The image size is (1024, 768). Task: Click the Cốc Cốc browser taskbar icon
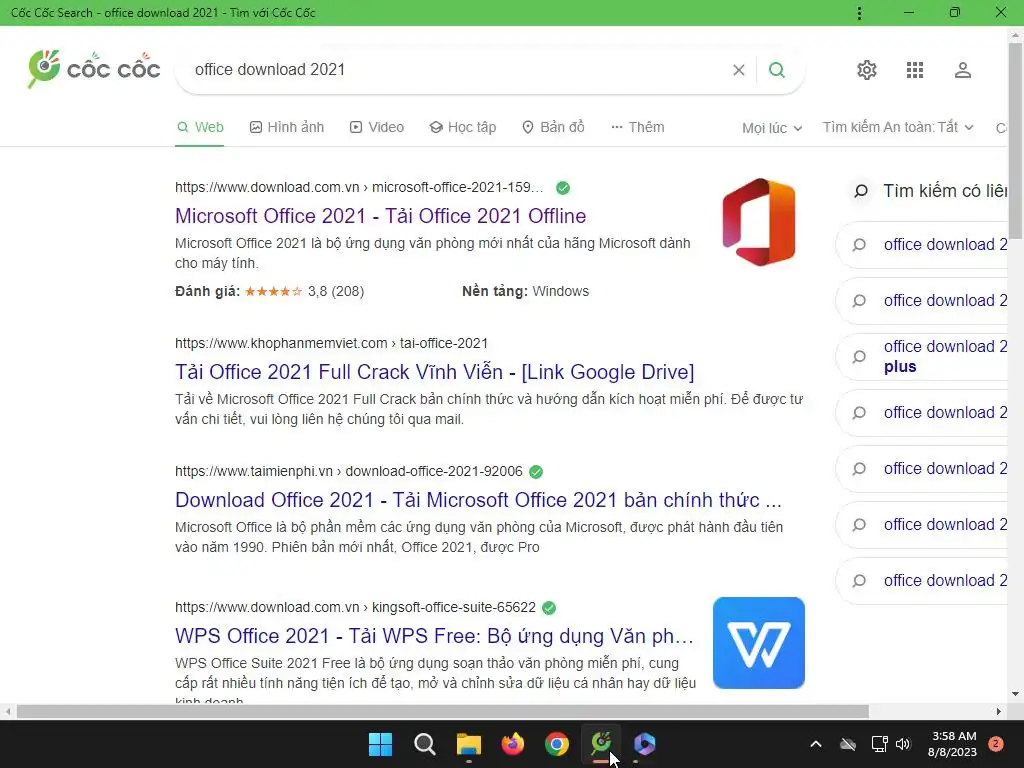[601, 744]
